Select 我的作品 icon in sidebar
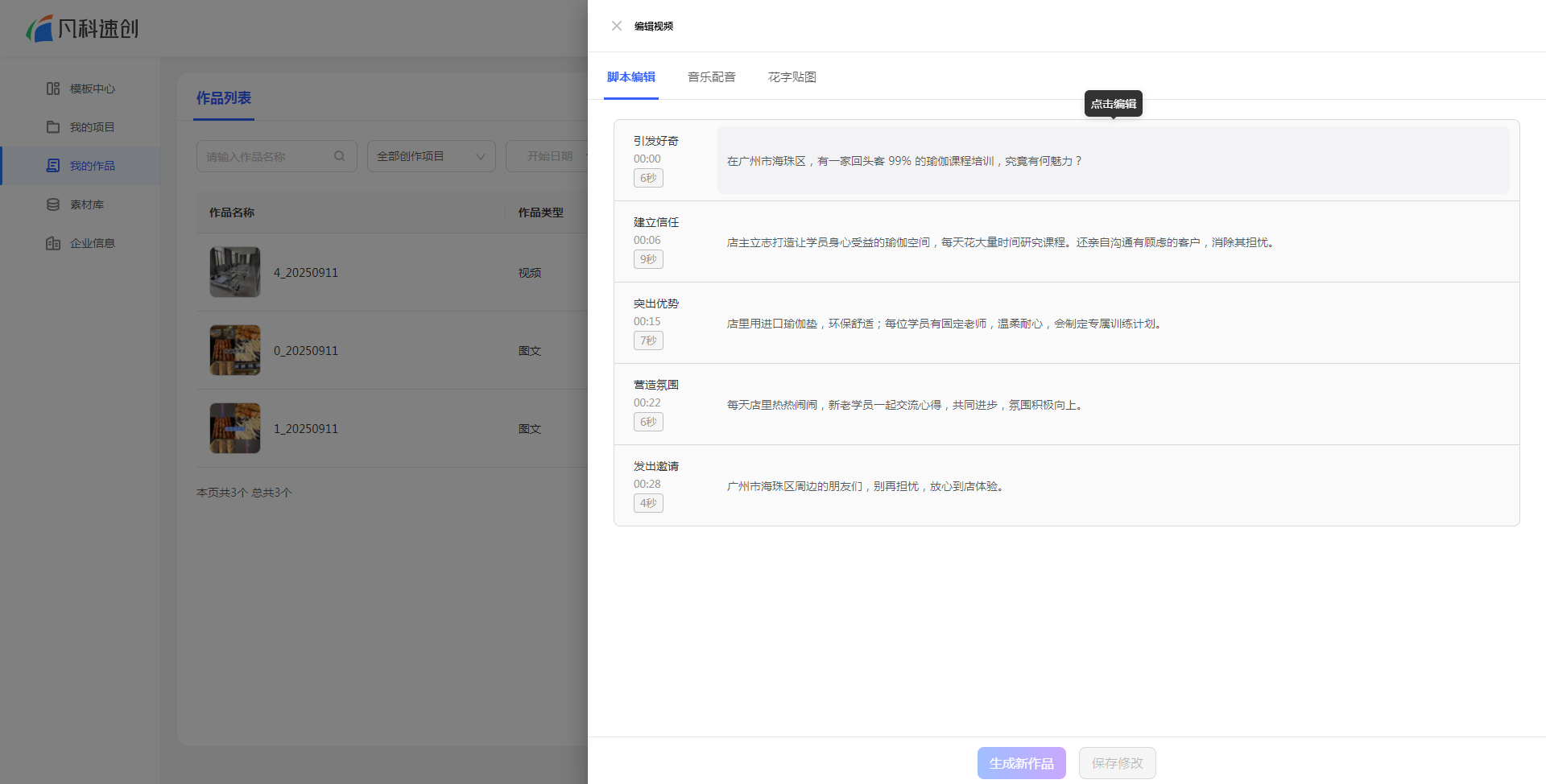This screenshot has width=1546, height=784. (x=53, y=166)
